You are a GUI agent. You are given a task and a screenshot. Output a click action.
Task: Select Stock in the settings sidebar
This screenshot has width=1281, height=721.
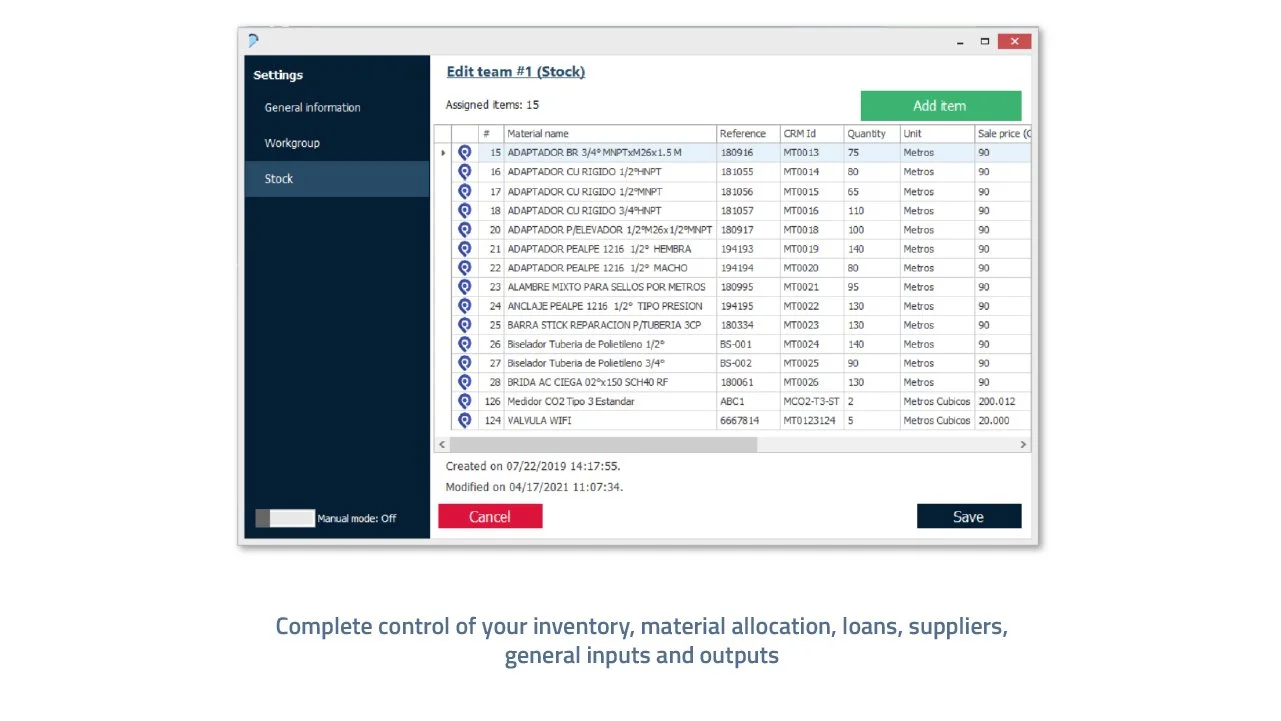[337, 179]
